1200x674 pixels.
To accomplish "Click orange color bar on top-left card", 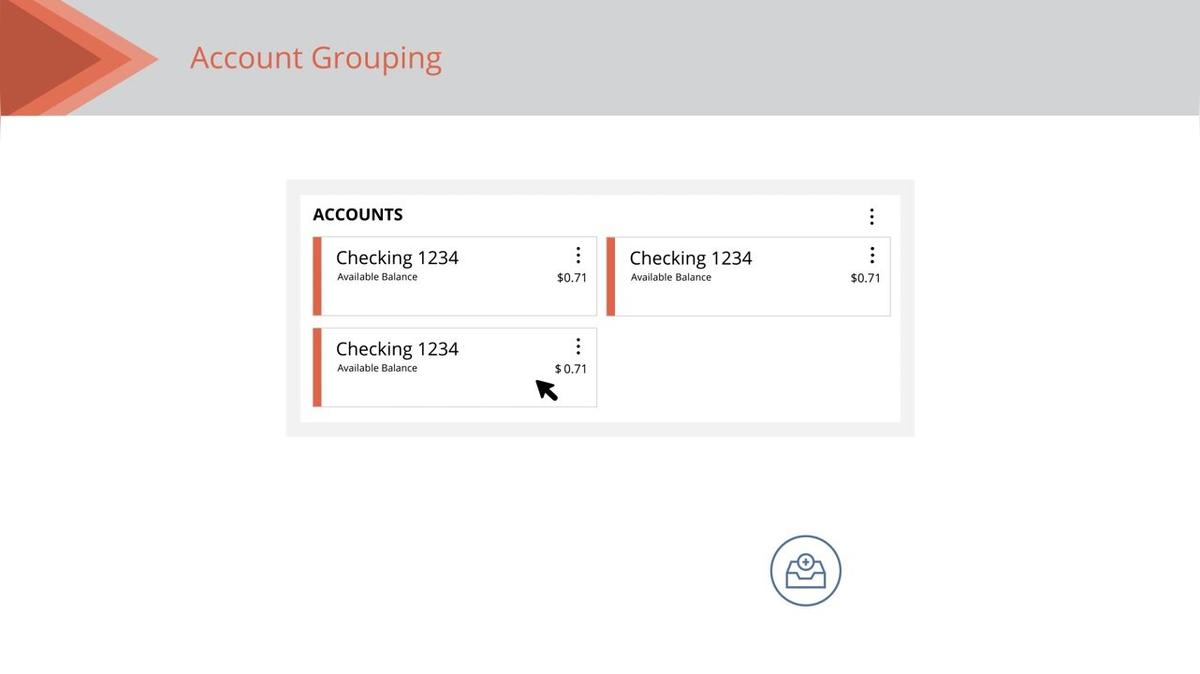I will tap(317, 276).
